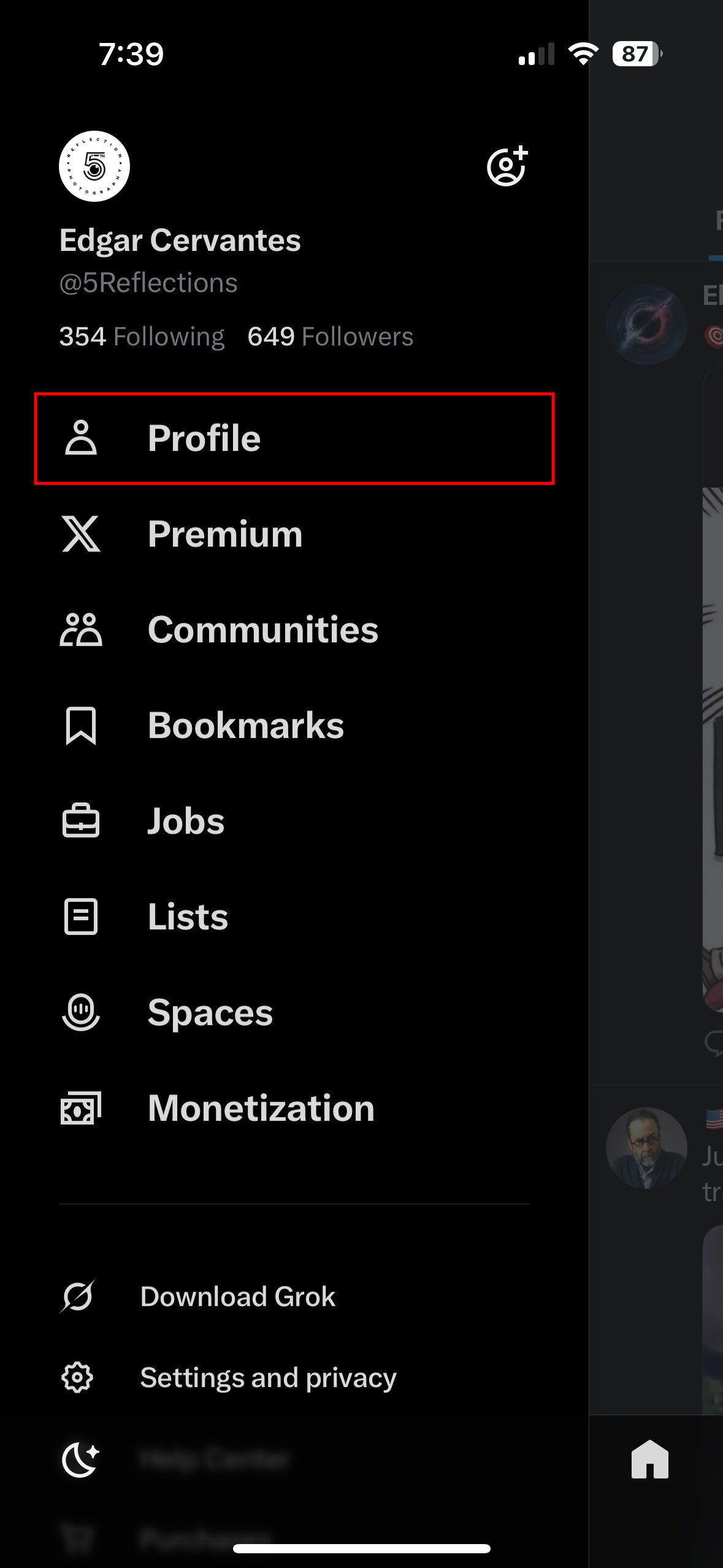Tap the Spaces microphone icon
Screen dimensions: 723x1568
(81, 1013)
